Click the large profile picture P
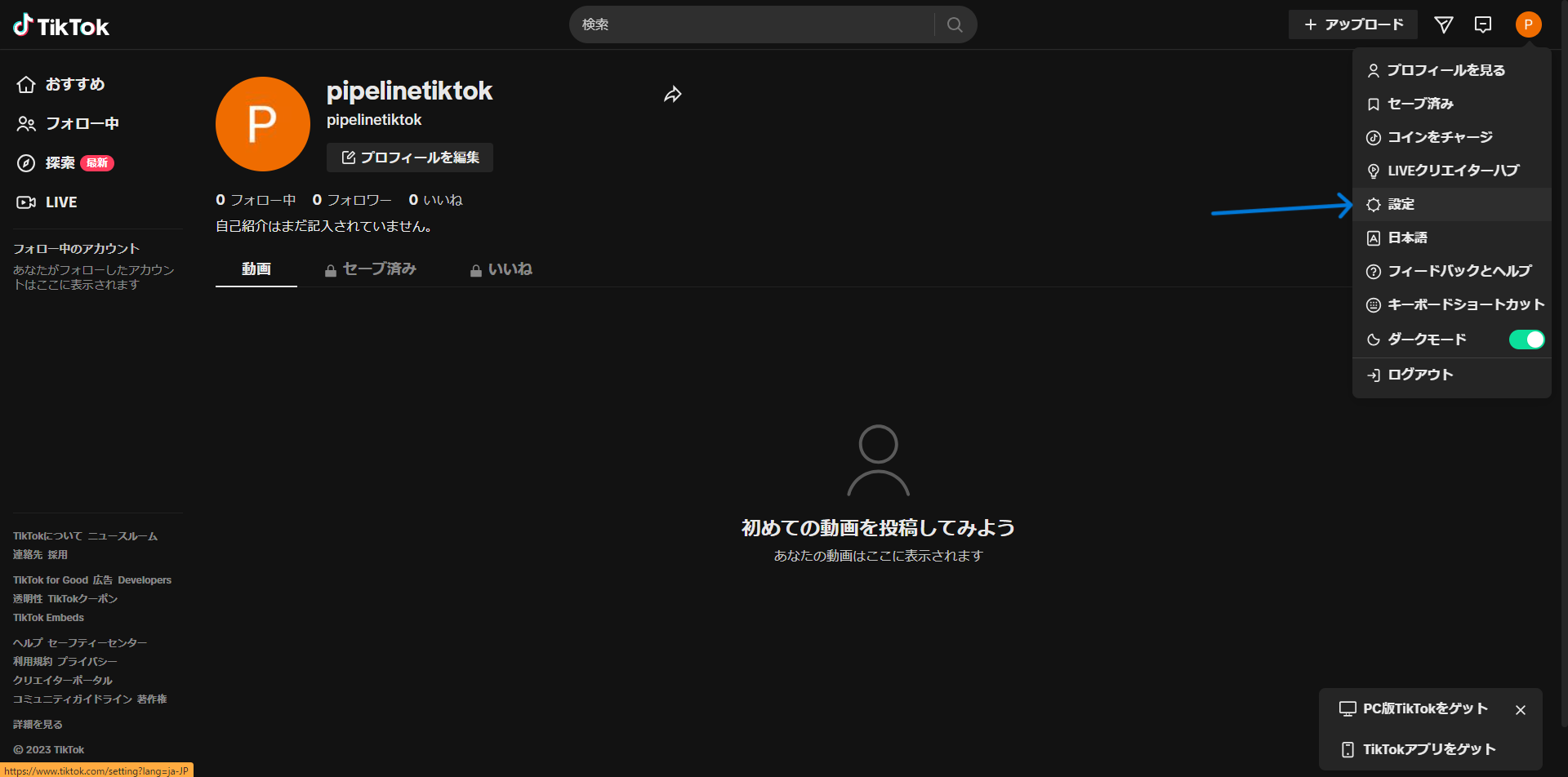The image size is (1568, 777). [x=263, y=124]
